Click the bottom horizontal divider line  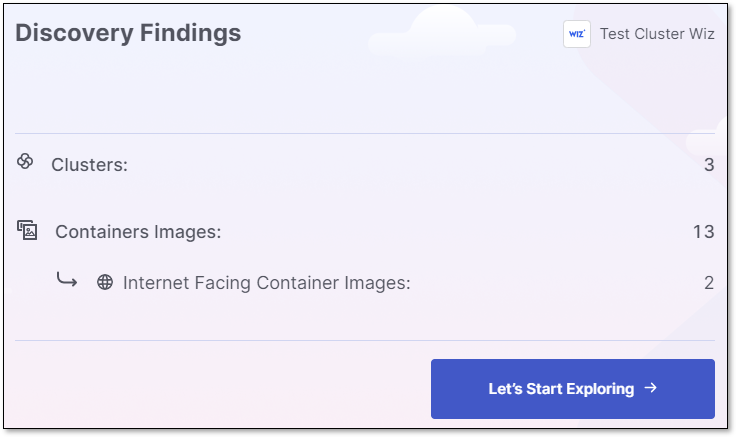365,340
